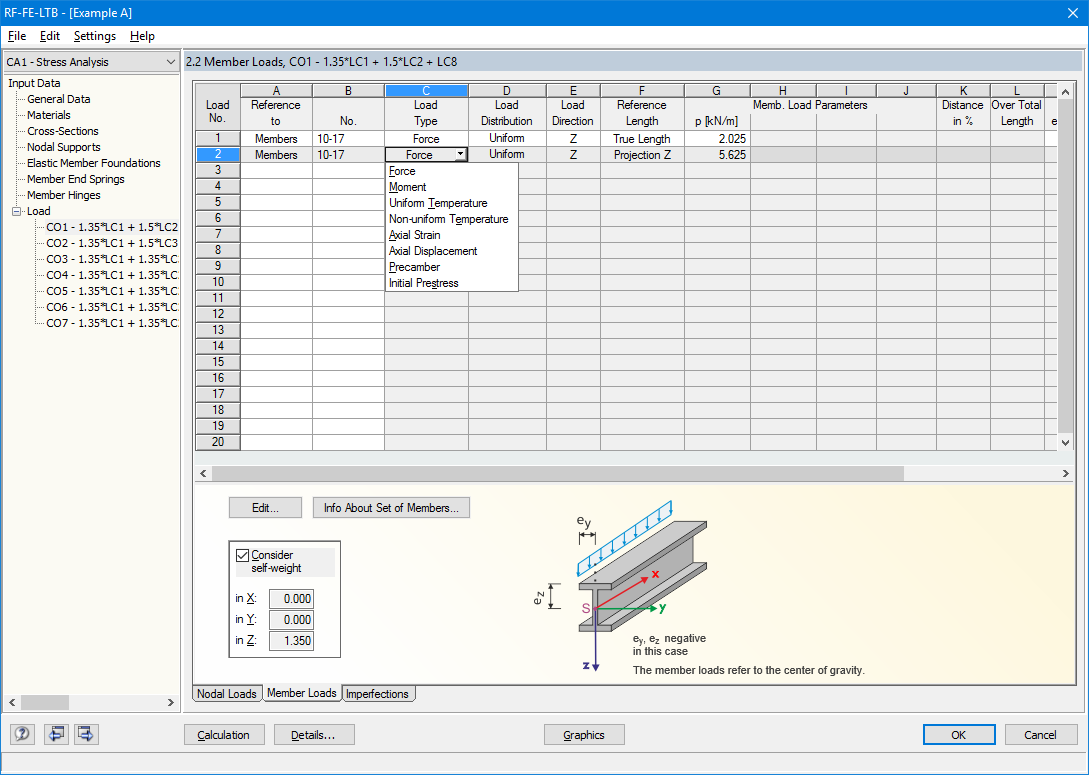Click row 1 Force load type cell
The height and width of the screenshot is (775, 1089).
[426, 139]
